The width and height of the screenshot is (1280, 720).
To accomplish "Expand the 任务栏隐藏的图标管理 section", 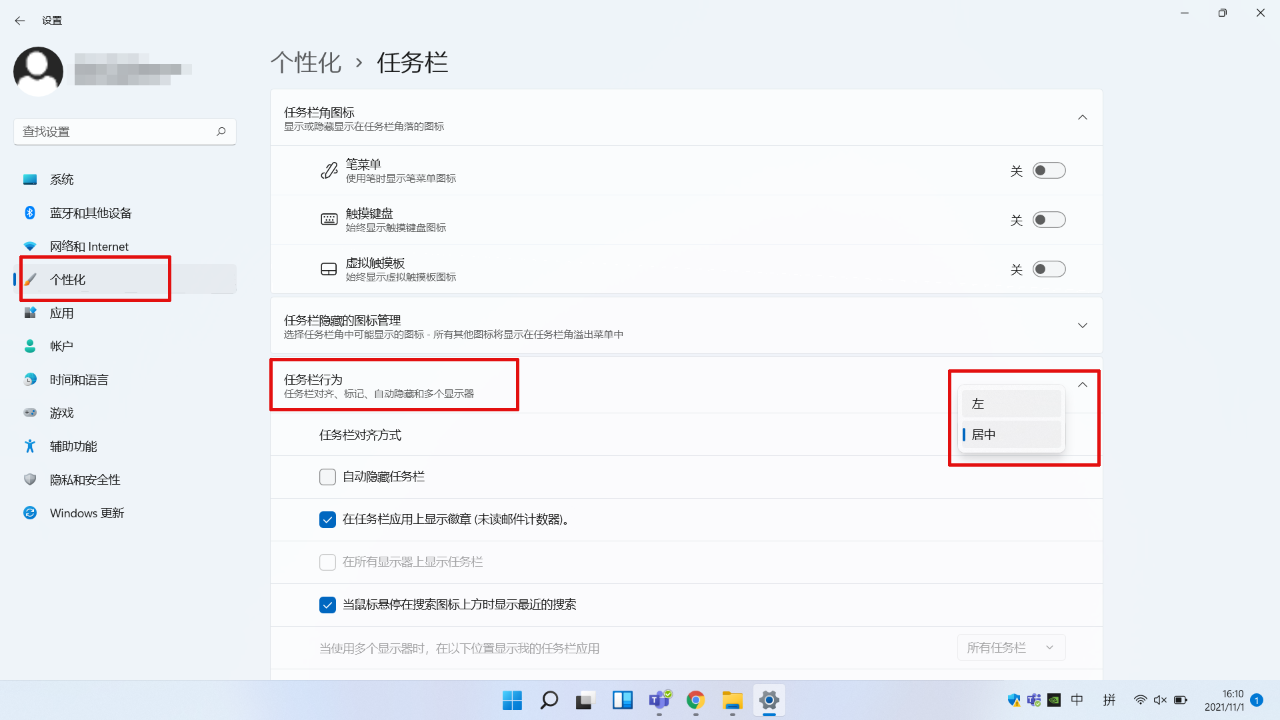I will pos(1082,325).
